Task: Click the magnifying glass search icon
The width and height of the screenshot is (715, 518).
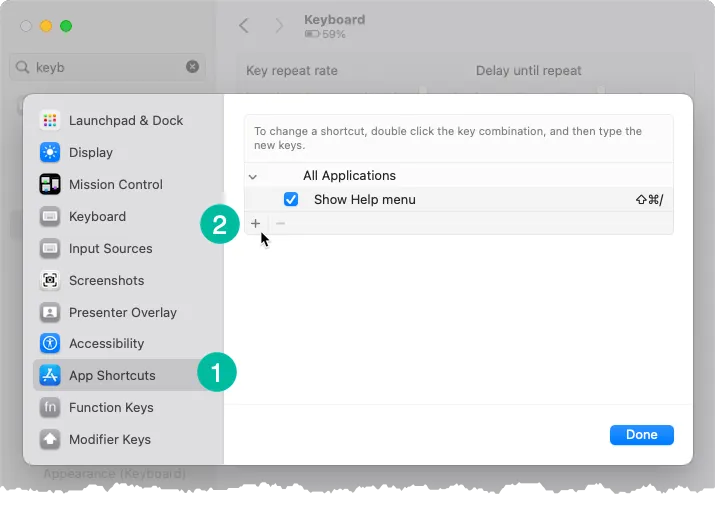Action: (22, 67)
